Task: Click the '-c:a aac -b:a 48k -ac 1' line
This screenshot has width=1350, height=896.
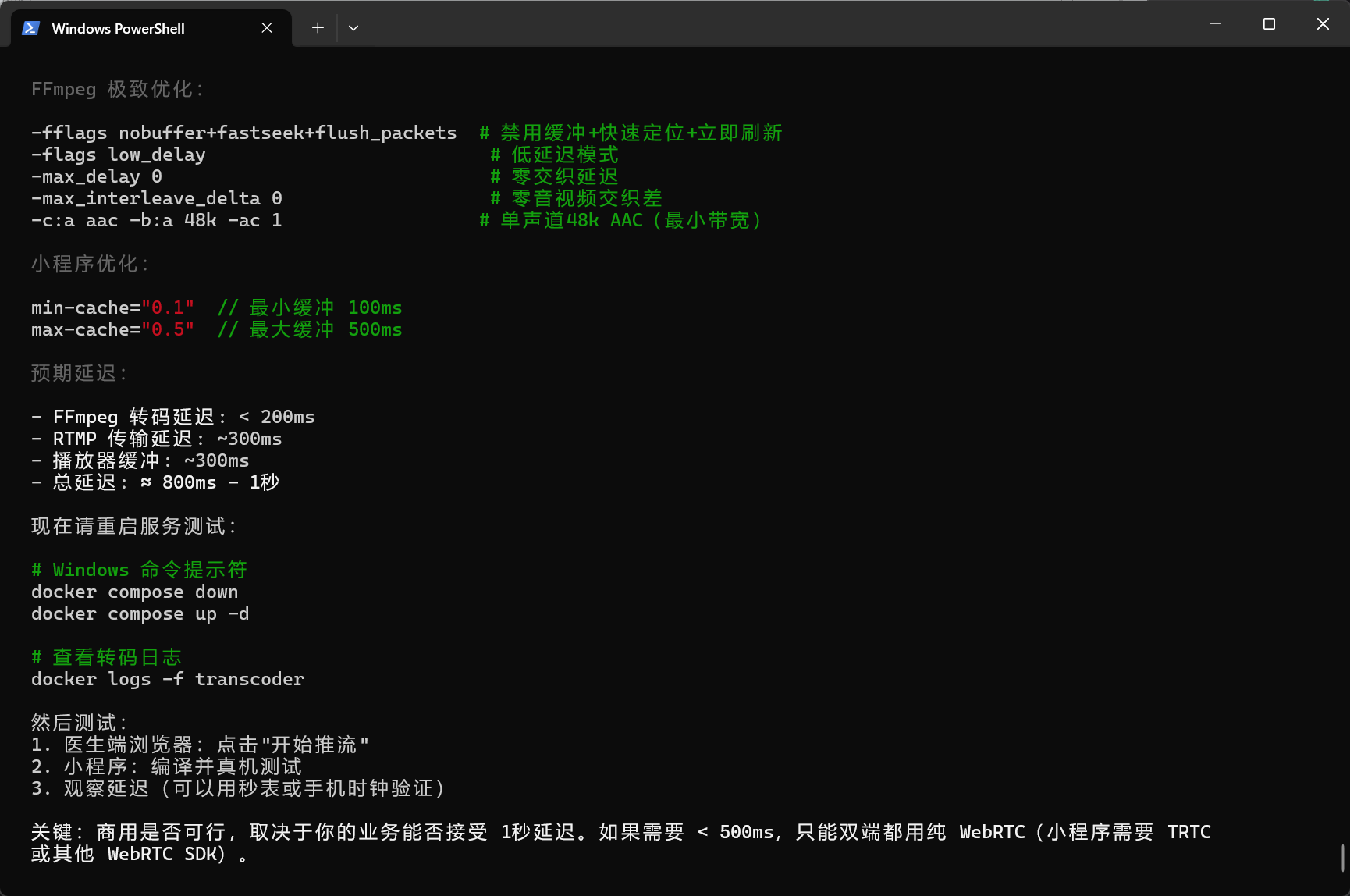Action: (x=157, y=220)
